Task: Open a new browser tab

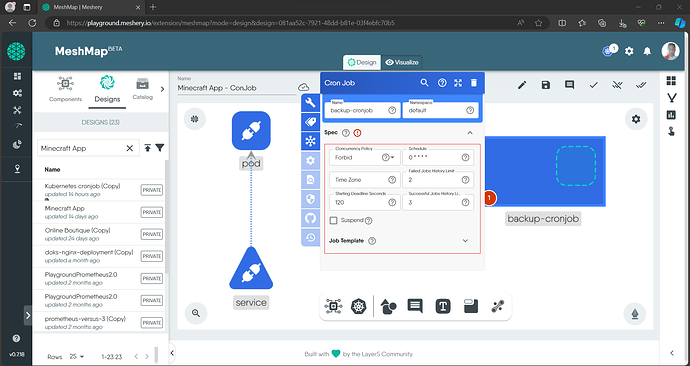Action: click(153, 7)
